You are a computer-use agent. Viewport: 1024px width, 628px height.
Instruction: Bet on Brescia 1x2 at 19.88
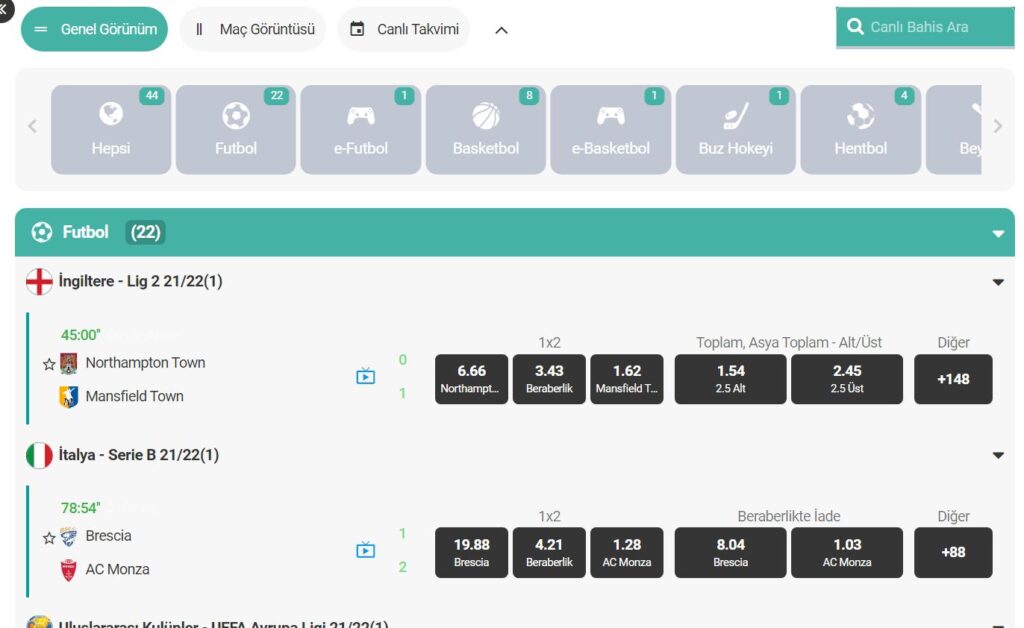472,552
